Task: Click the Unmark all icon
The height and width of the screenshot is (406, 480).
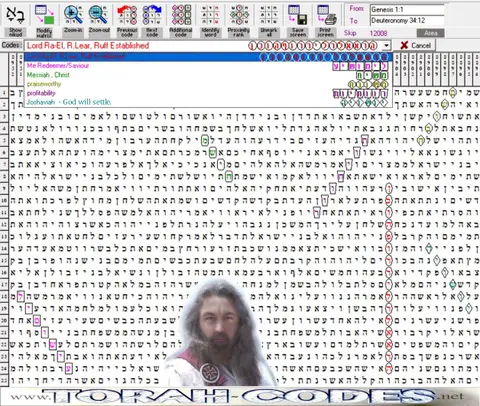Action: click(269, 15)
